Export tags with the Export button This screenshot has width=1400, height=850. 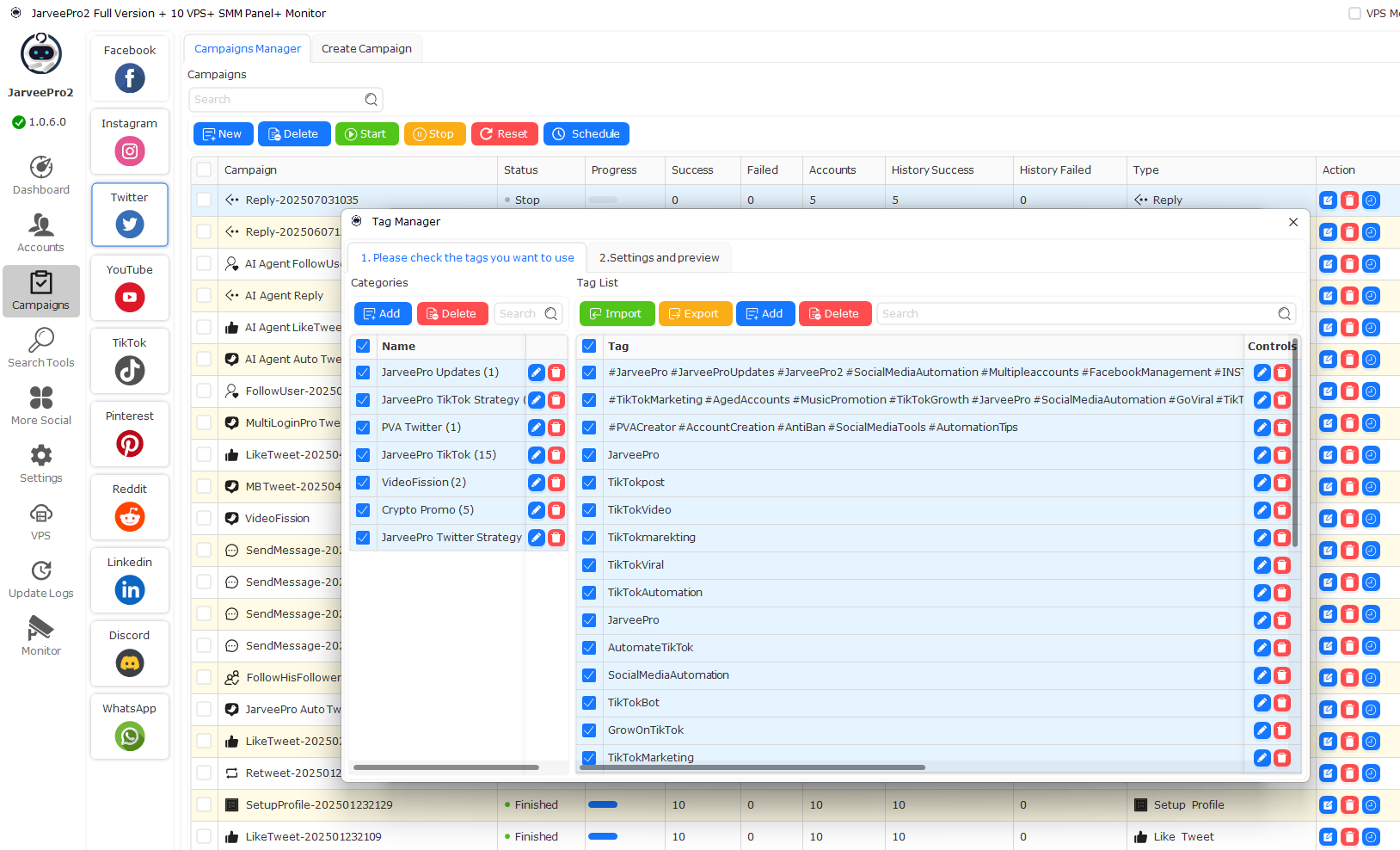coord(695,314)
